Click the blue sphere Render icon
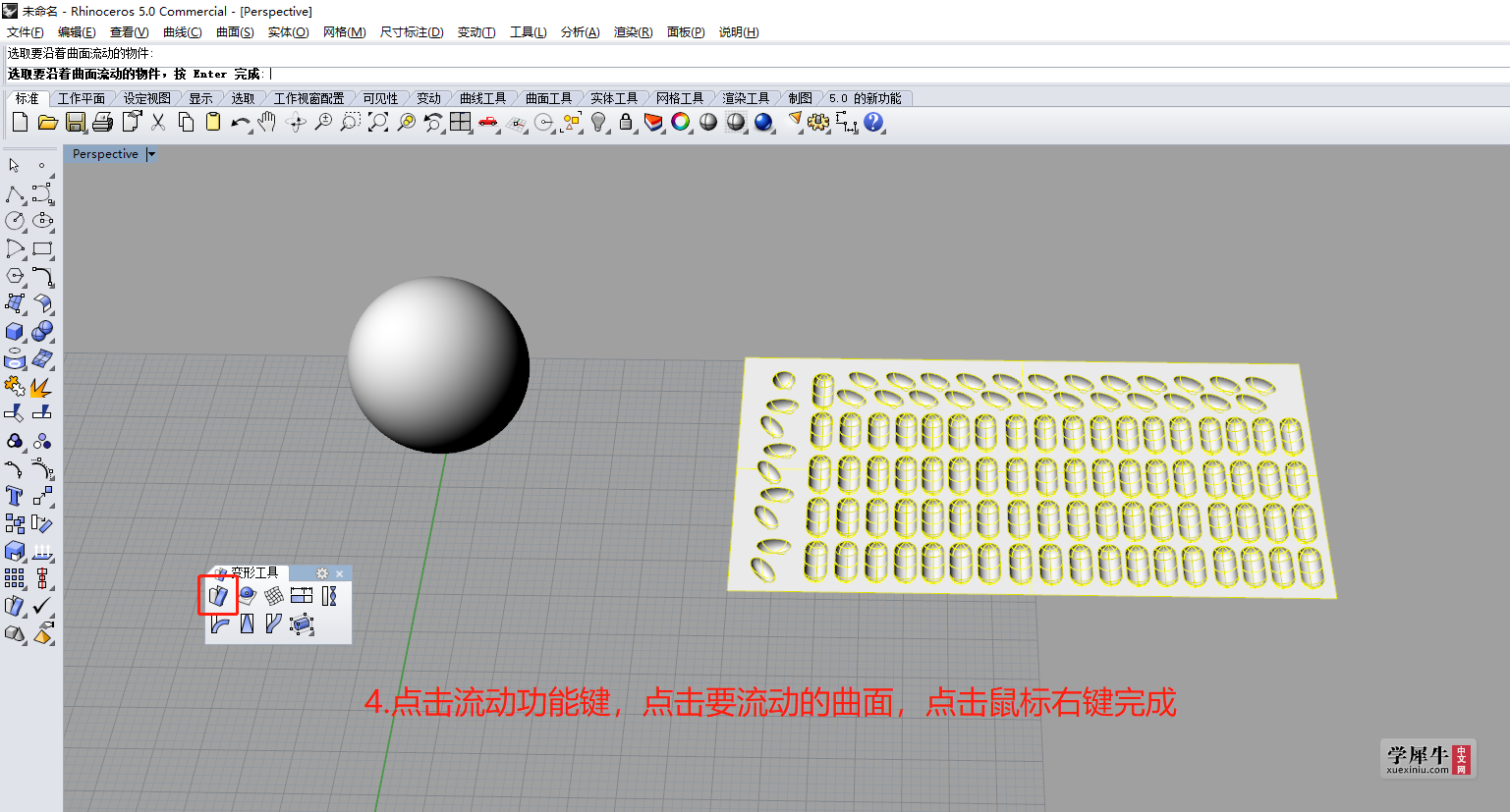The width and height of the screenshot is (1510, 812). pos(763,122)
